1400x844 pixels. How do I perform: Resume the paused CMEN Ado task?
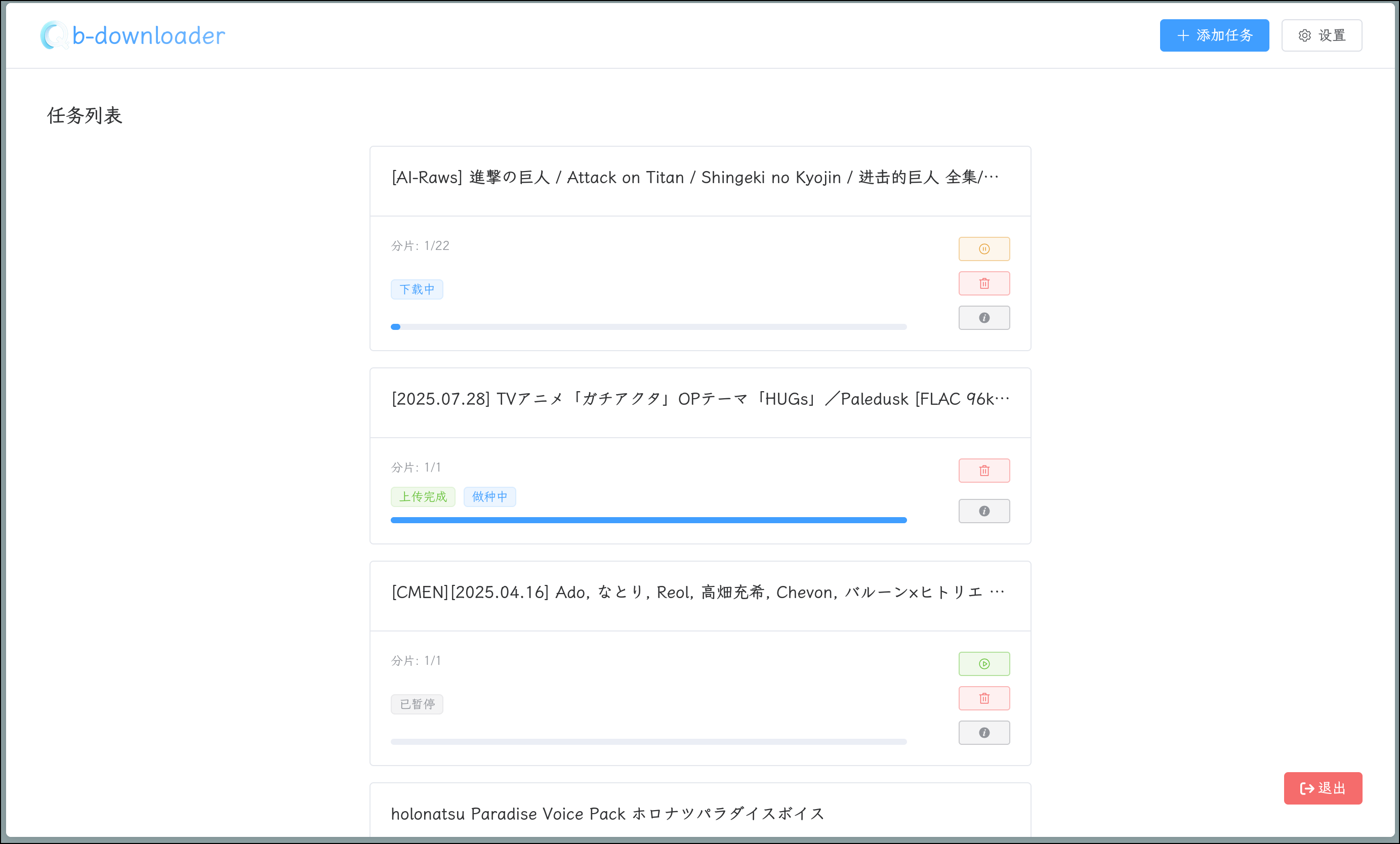983,663
